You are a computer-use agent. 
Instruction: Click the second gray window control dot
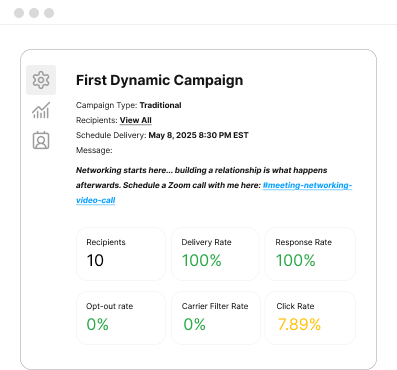[x=34, y=13]
